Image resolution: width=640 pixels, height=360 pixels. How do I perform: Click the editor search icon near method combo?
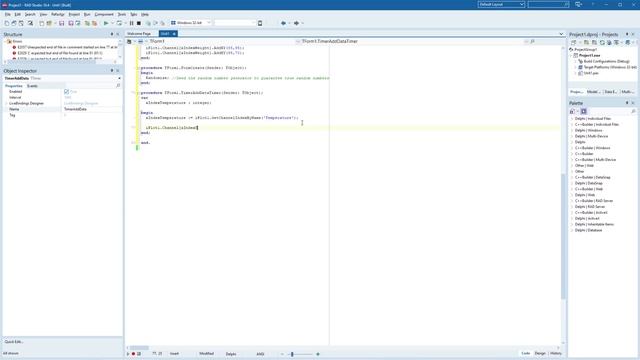tap(532, 41)
